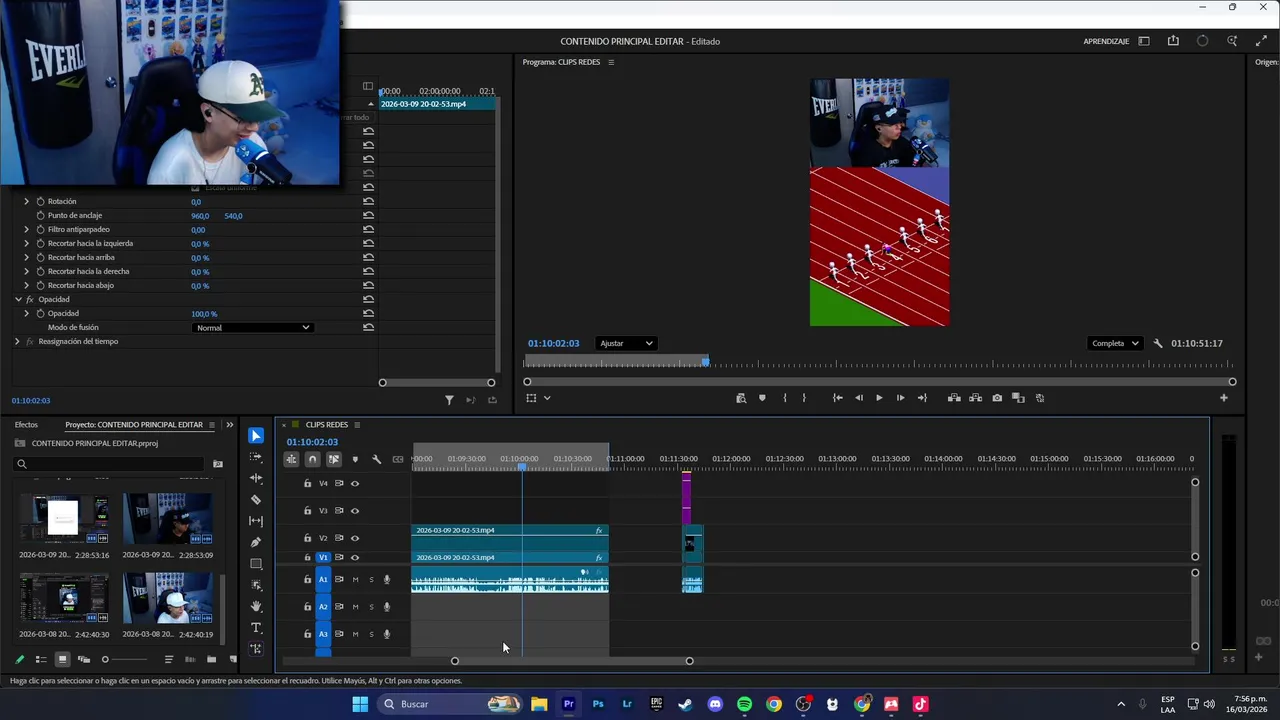This screenshot has width=1280, height=720.
Task: Step back one frame
Action: pyautogui.click(x=858, y=398)
